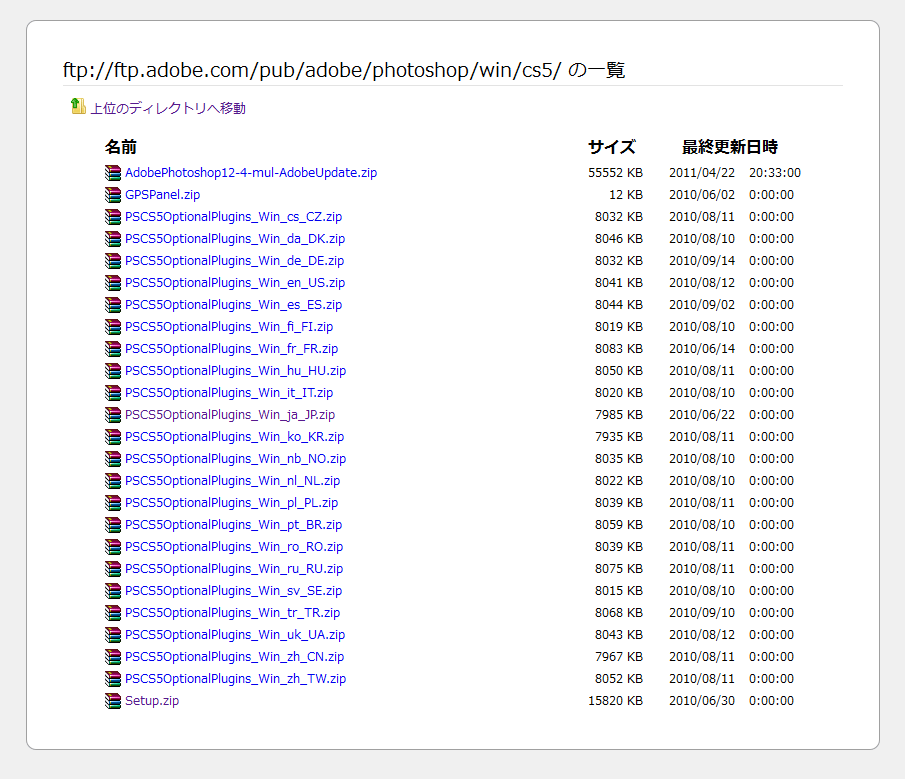This screenshot has height=779, width=905.
Task: Open PSCS5OptionalPlugins_Win_fi_FI.zip link
Action: click(x=229, y=326)
